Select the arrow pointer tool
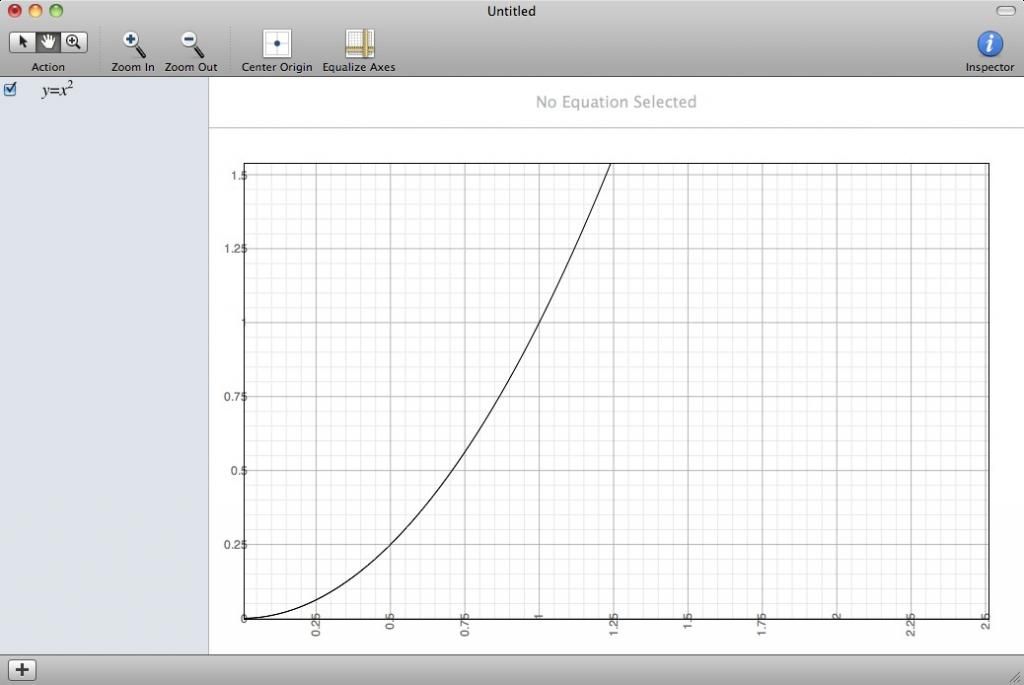Viewport: 1024px width, 685px height. 23,42
